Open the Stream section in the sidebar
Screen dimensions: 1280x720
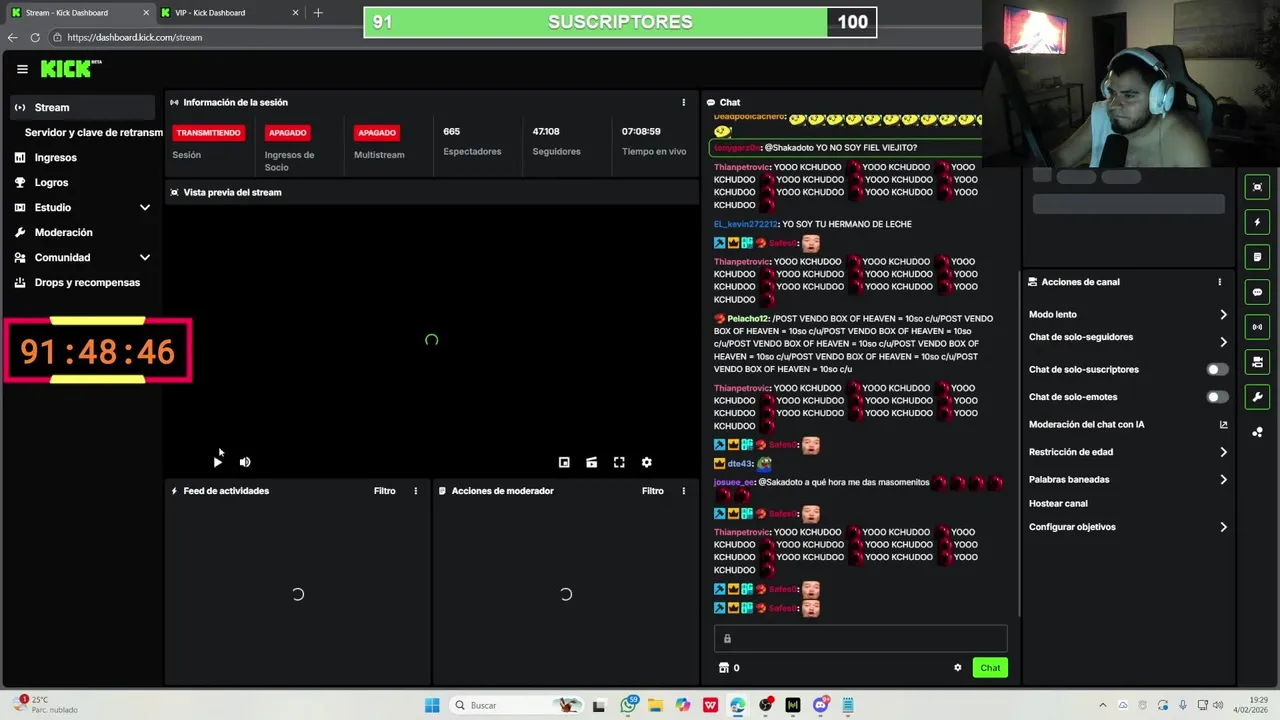pos(83,107)
